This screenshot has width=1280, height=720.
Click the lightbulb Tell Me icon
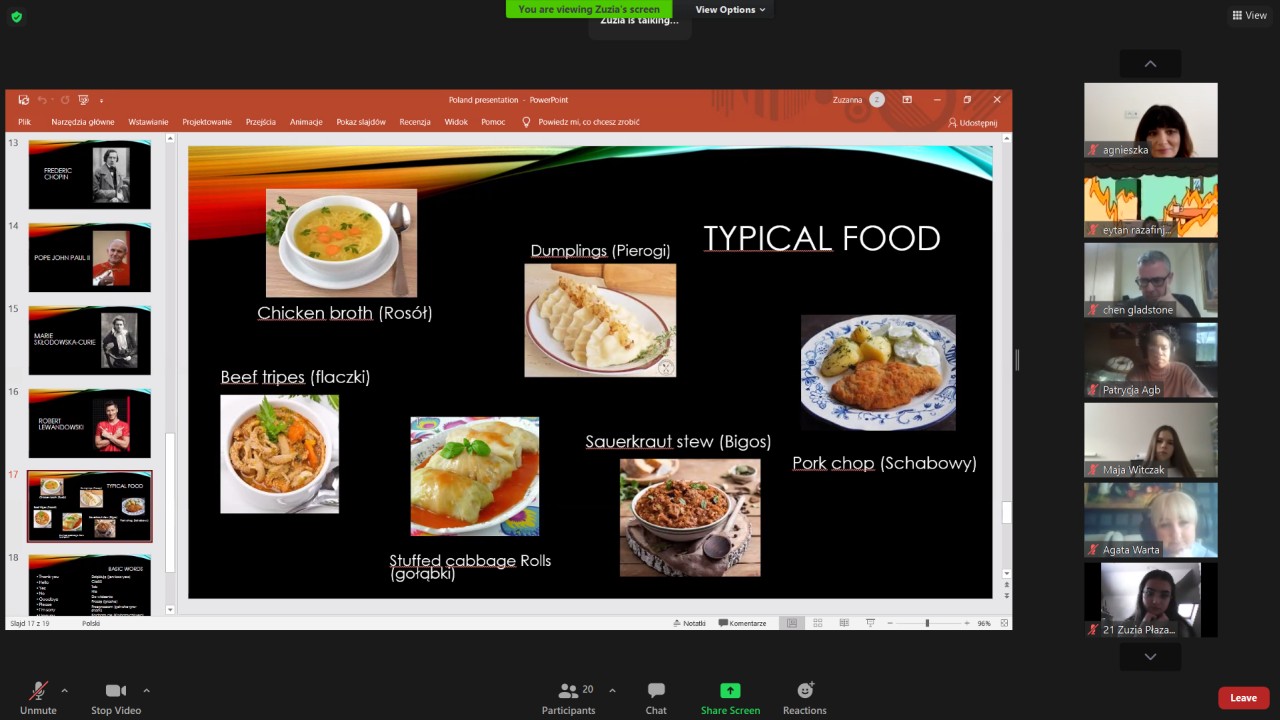pos(527,122)
